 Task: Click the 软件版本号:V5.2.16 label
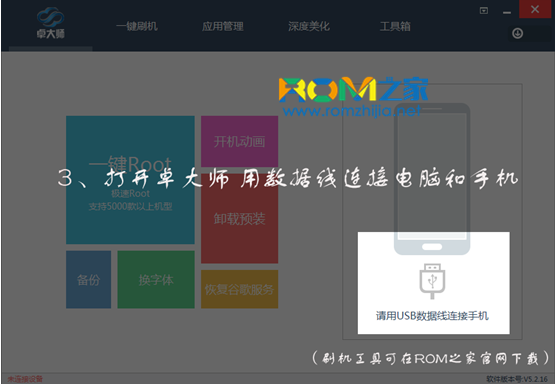pyautogui.click(x=517, y=379)
